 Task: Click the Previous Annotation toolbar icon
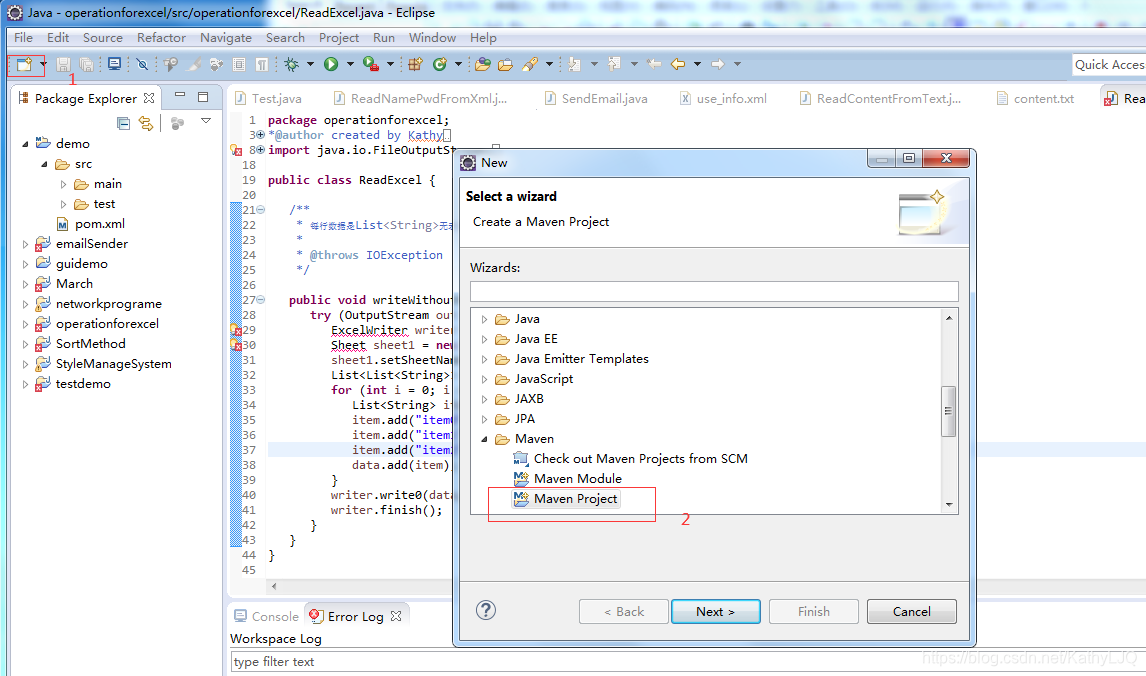click(x=614, y=64)
